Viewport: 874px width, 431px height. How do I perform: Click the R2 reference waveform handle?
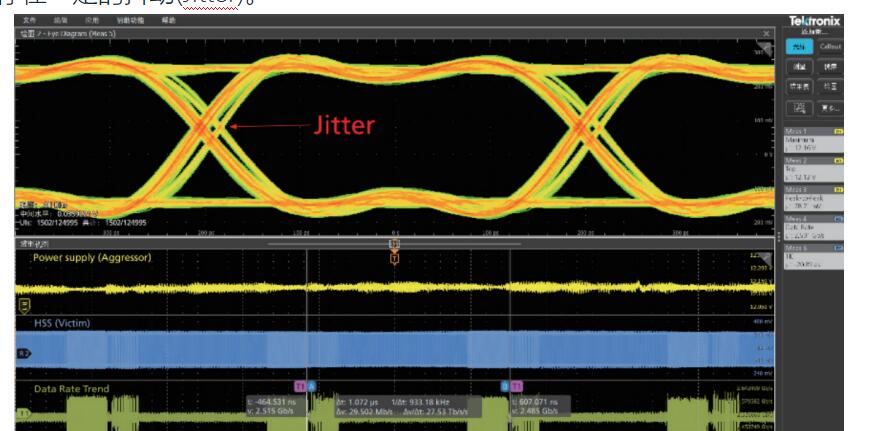pos(23,353)
